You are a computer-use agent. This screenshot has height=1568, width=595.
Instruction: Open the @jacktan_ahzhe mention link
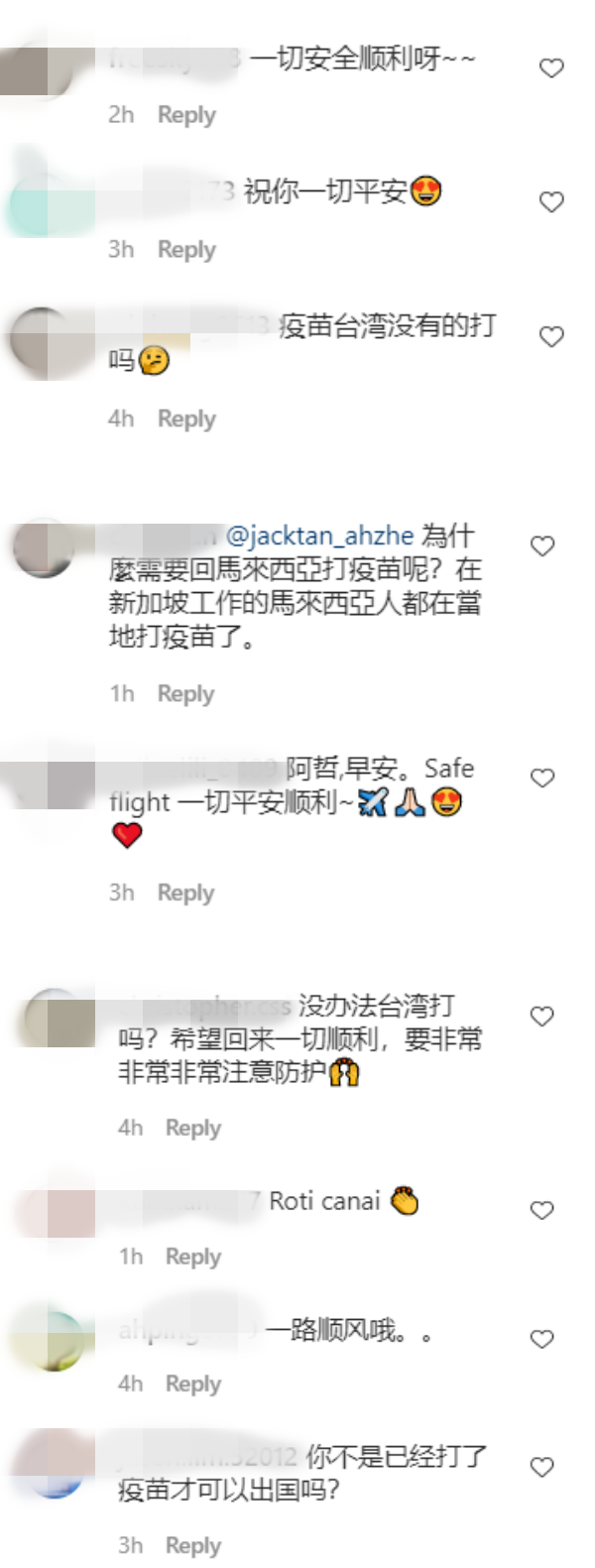click(319, 537)
